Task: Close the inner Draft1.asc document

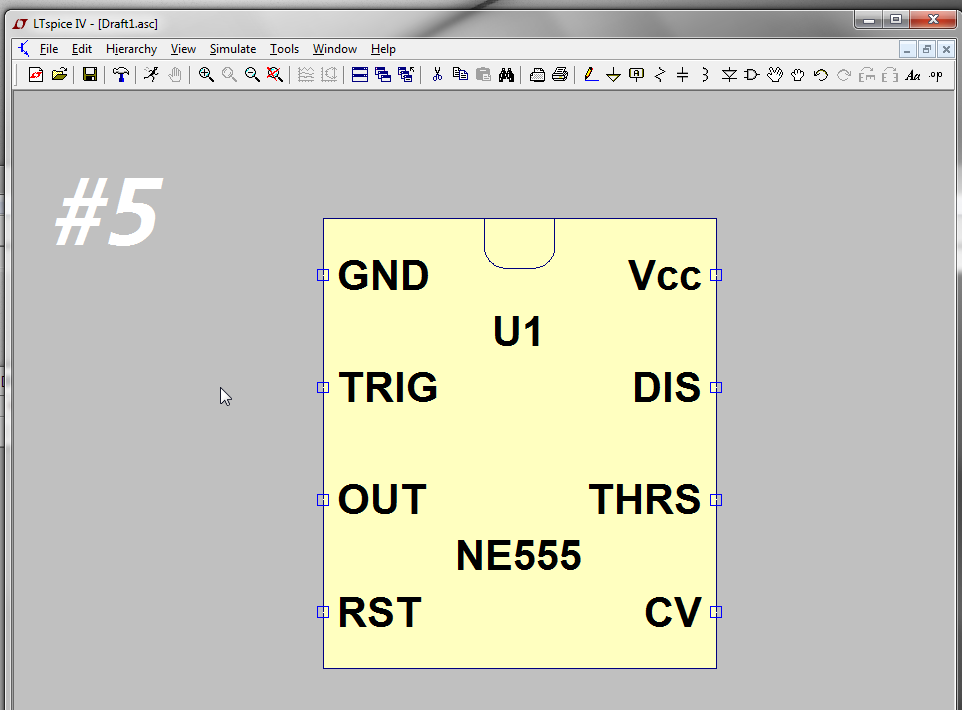Action: point(946,49)
